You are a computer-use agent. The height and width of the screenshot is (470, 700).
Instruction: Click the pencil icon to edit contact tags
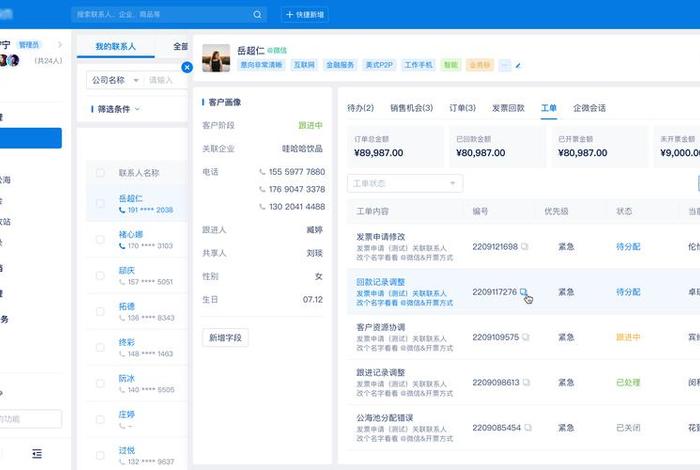(518, 66)
